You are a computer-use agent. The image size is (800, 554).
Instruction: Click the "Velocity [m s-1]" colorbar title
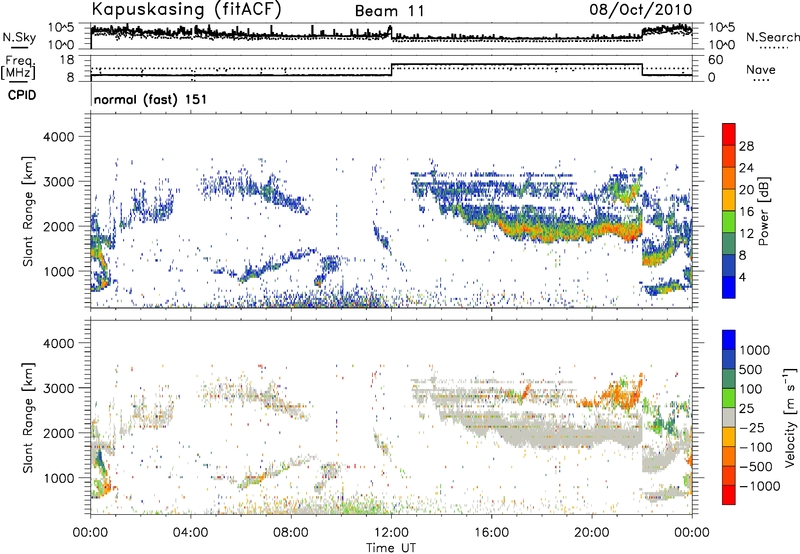(790, 417)
